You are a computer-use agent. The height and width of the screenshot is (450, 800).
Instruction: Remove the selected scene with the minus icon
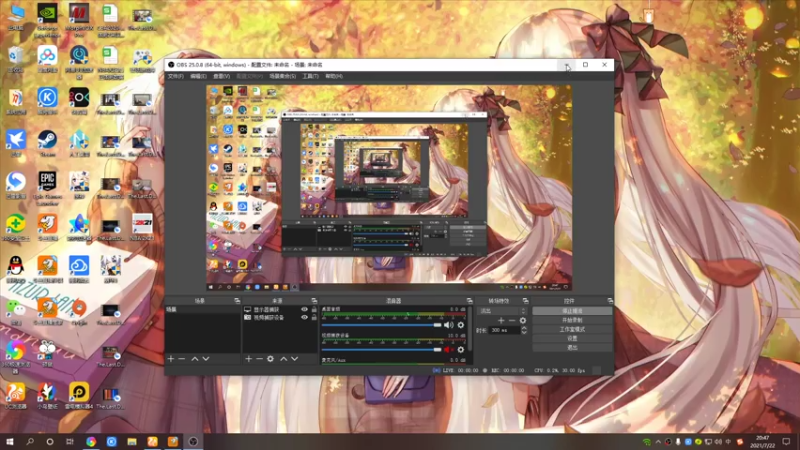point(182,359)
